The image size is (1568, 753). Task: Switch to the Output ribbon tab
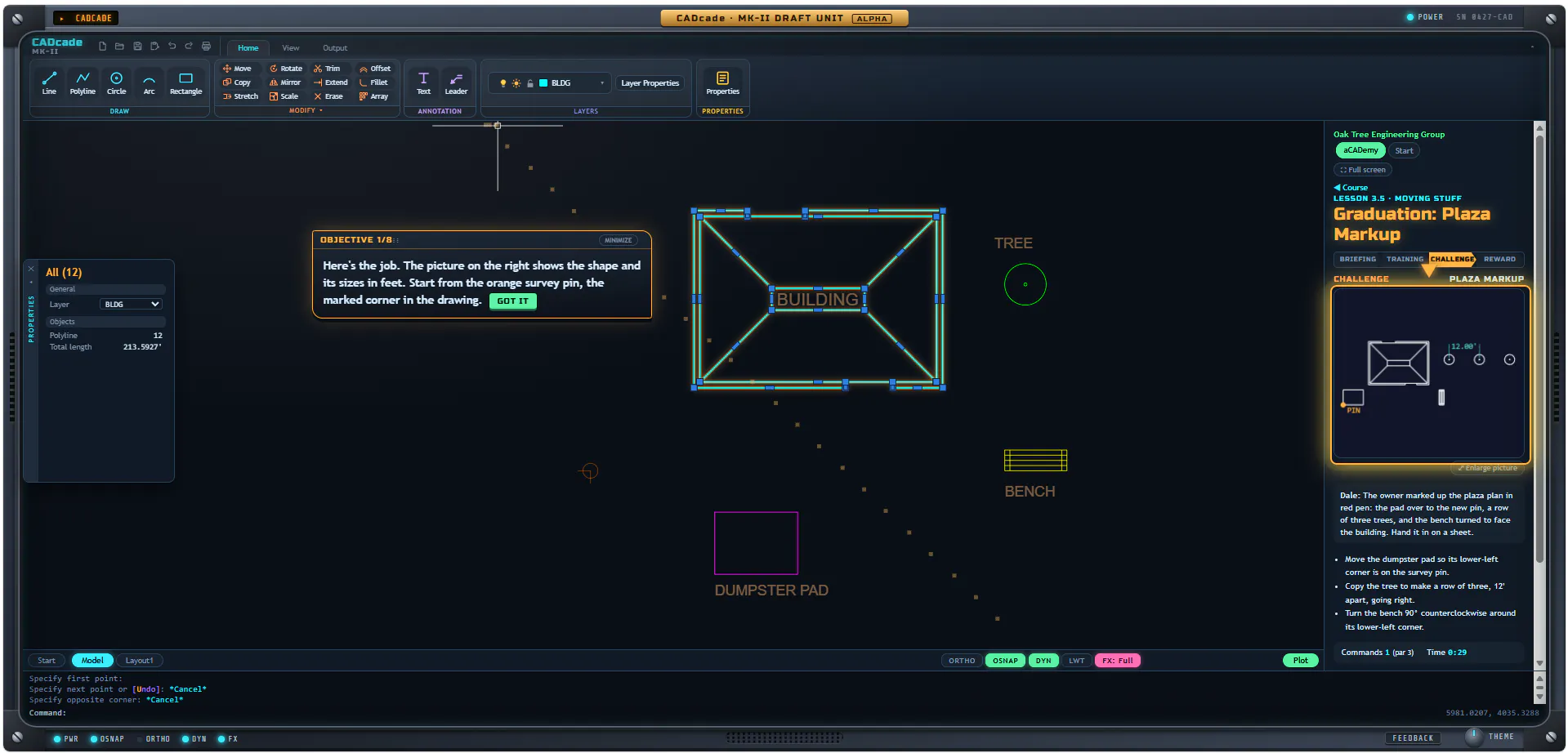(x=335, y=48)
